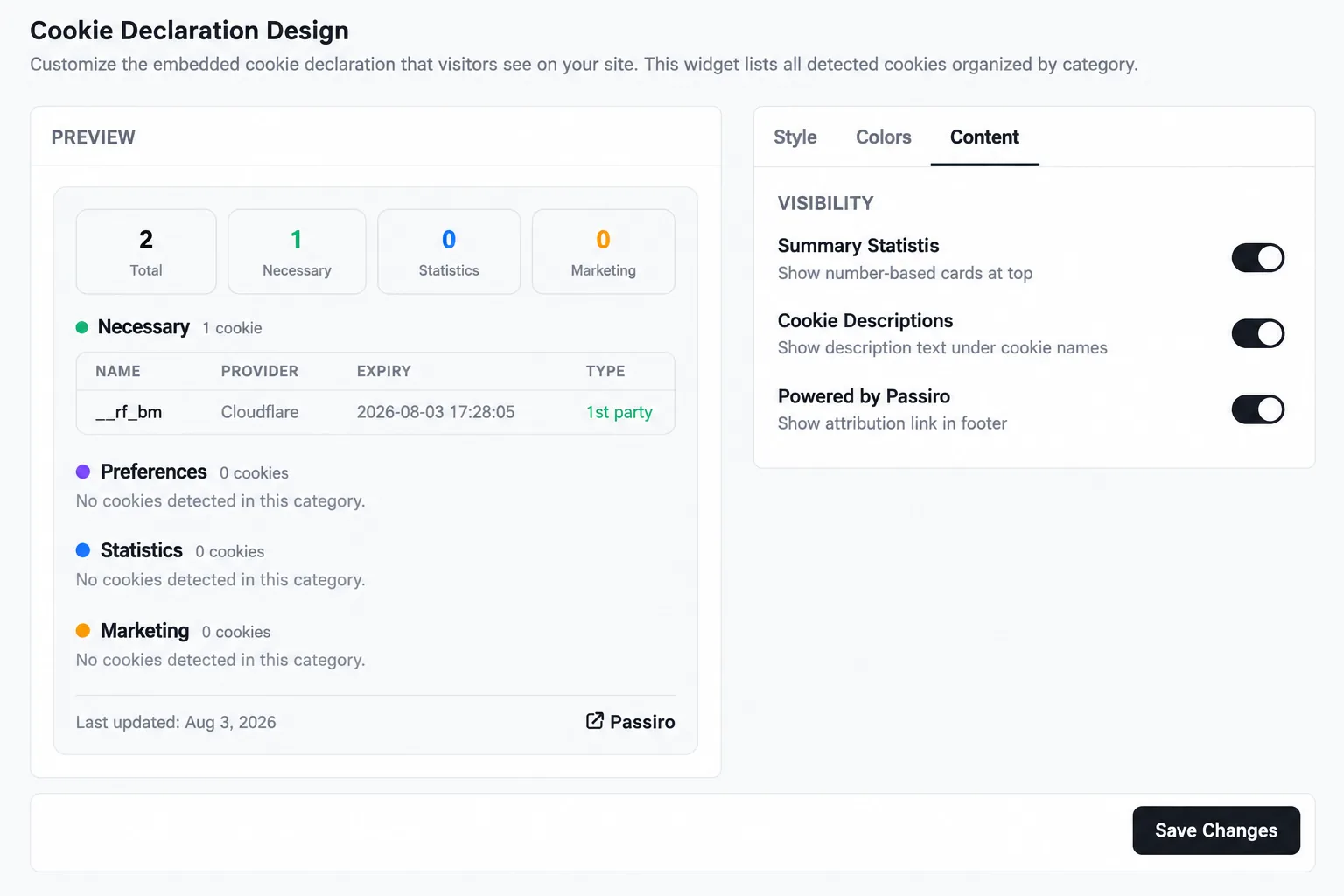The image size is (1344, 896).
Task: Click the Marketing summary card
Action: click(x=604, y=251)
